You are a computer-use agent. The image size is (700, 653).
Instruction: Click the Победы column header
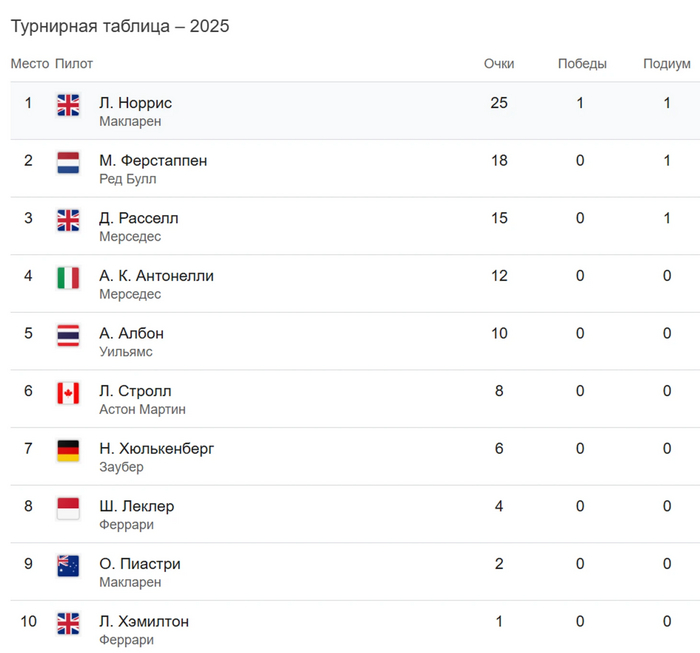(x=582, y=64)
